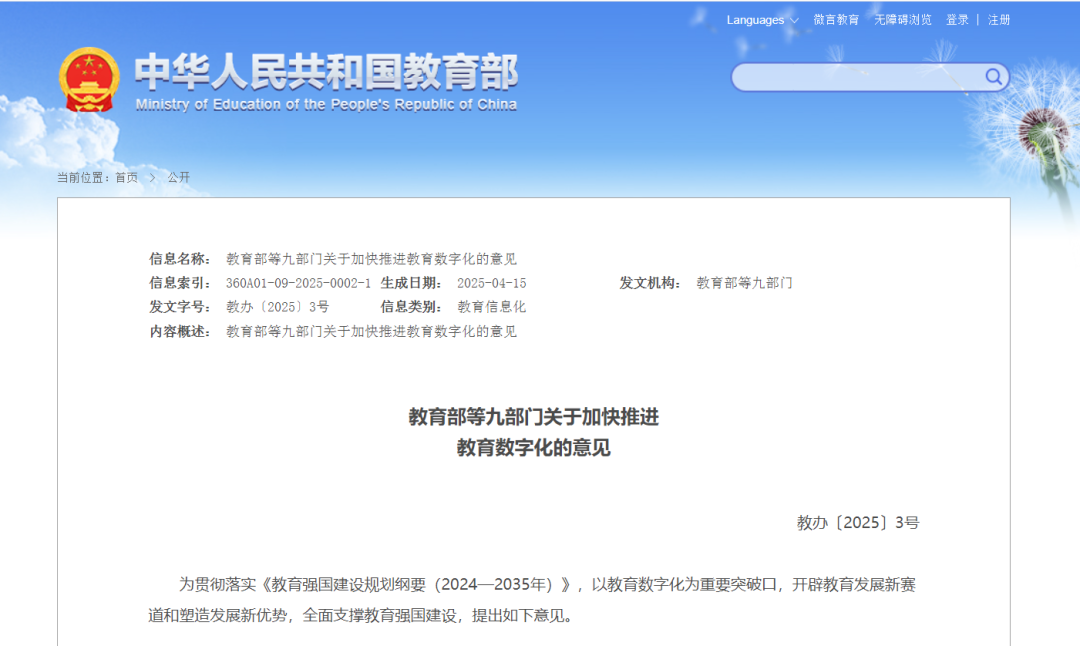Navigate to 首页 breadcrumb link

(128, 177)
